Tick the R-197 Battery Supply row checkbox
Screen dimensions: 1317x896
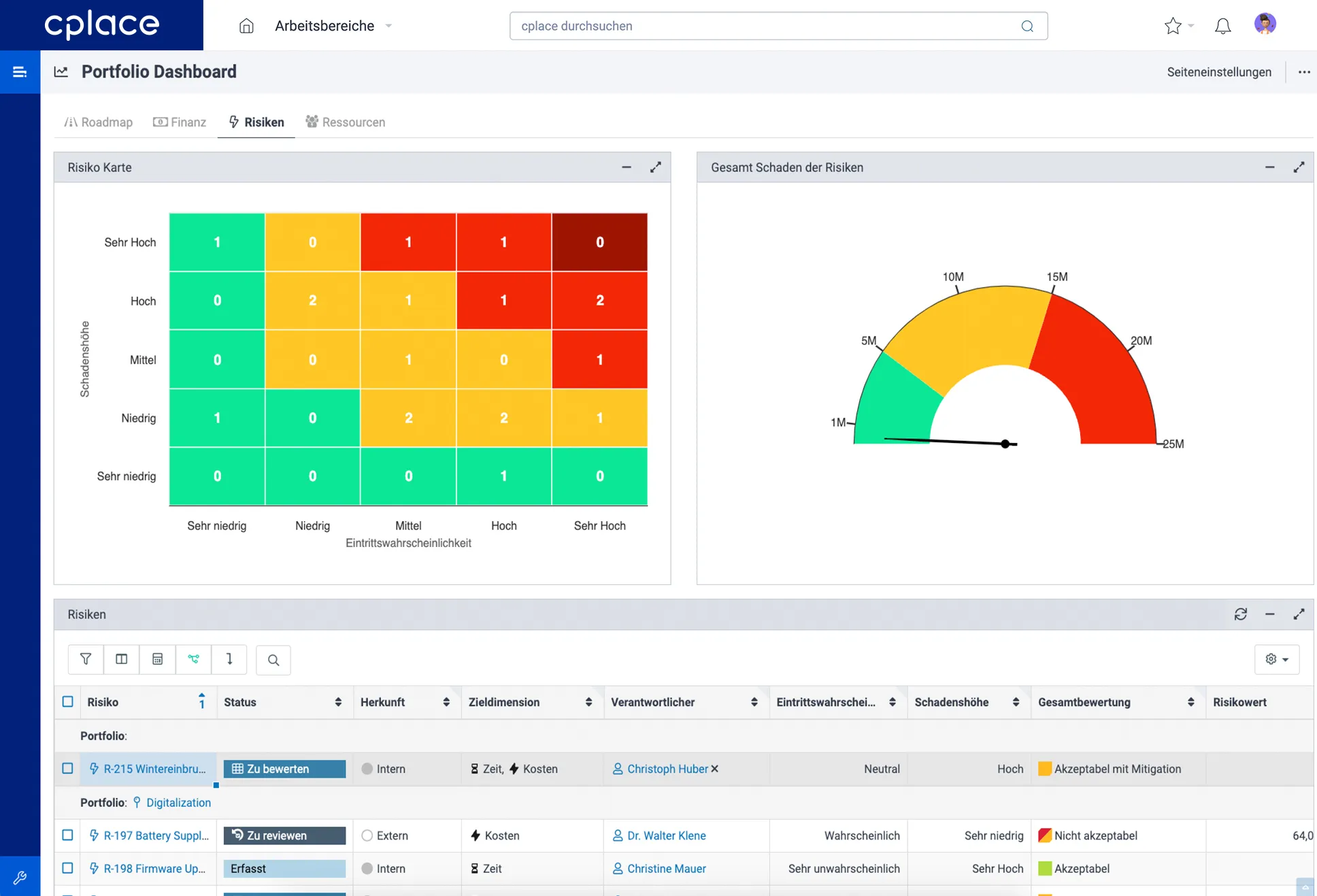67,835
